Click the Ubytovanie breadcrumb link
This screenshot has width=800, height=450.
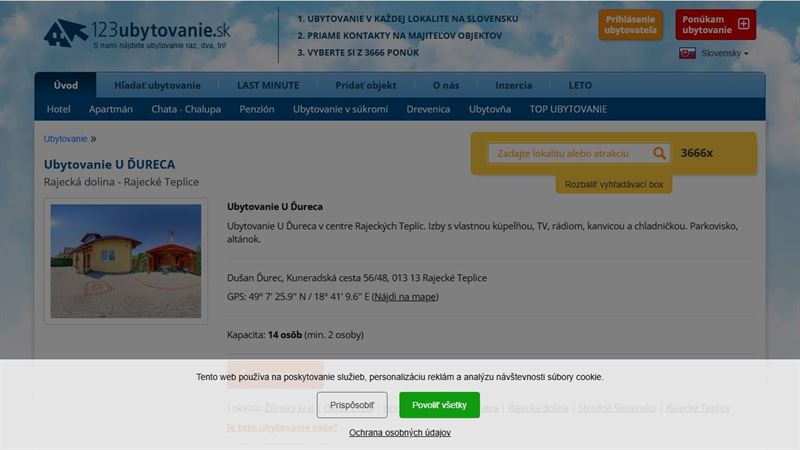pyautogui.click(x=65, y=139)
